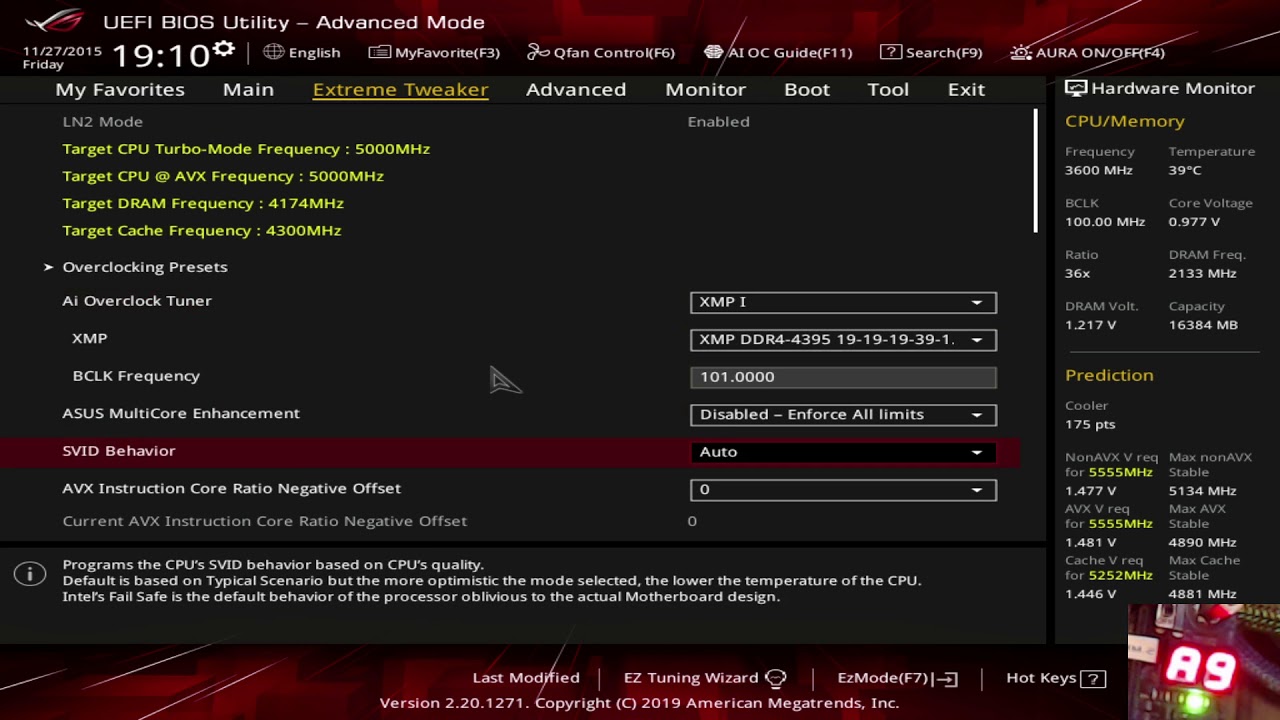Open Qfan Control(F6)
The width and height of the screenshot is (1280, 720).
click(x=601, y=52)
